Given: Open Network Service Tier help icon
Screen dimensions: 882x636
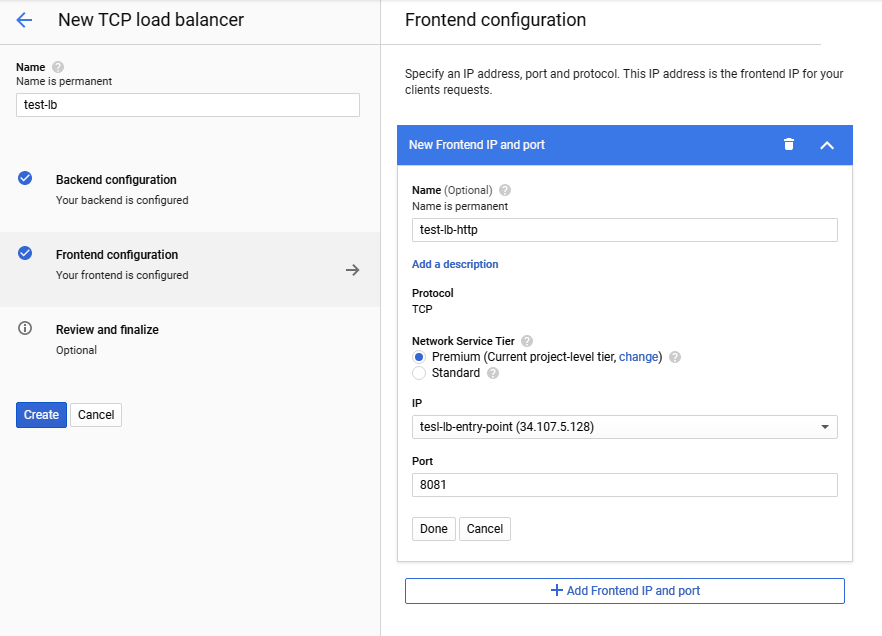Looking at the screenshot, I should (527, 341).
